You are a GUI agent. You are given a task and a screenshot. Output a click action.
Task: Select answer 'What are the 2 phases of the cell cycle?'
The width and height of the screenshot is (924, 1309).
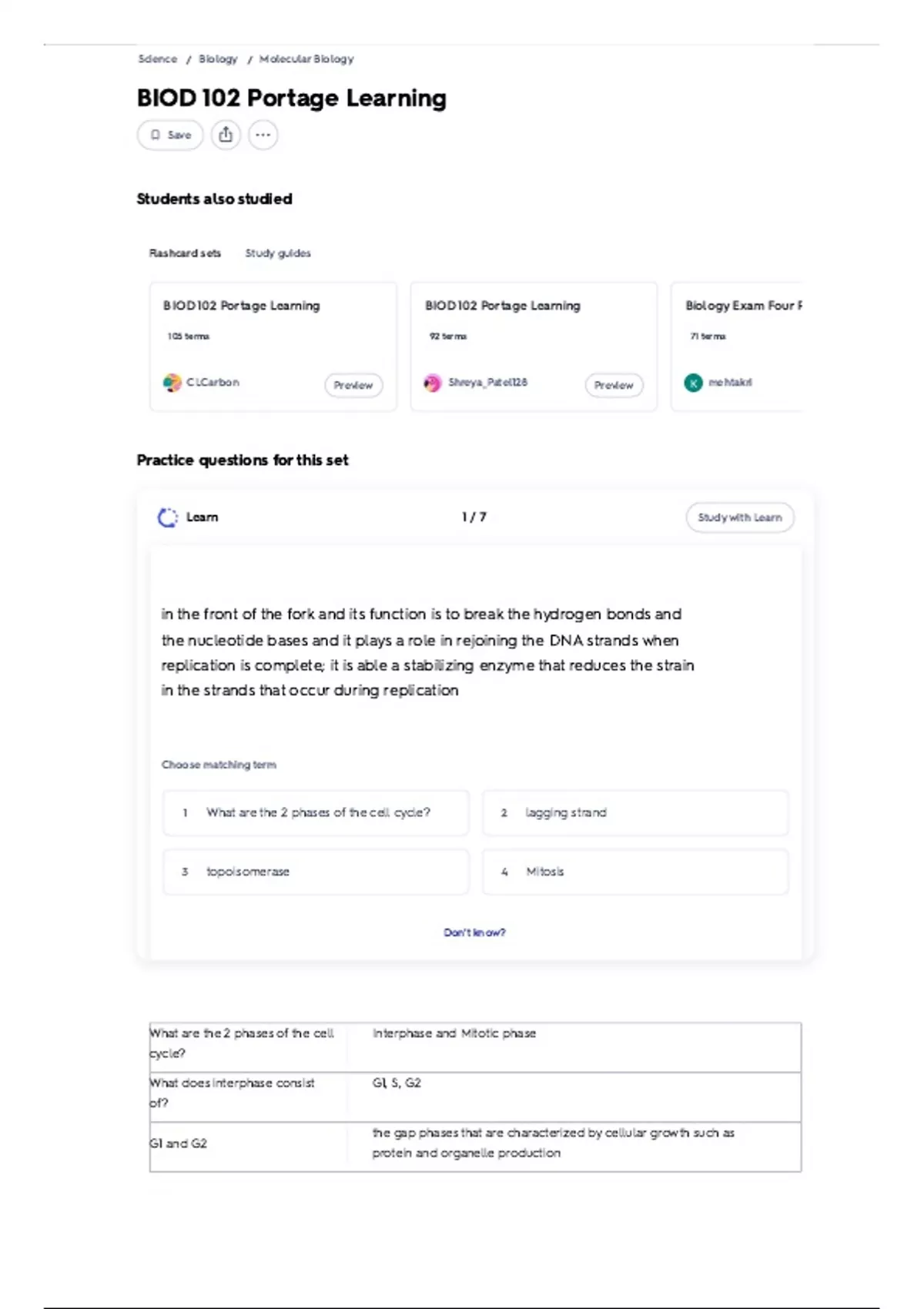316,812
